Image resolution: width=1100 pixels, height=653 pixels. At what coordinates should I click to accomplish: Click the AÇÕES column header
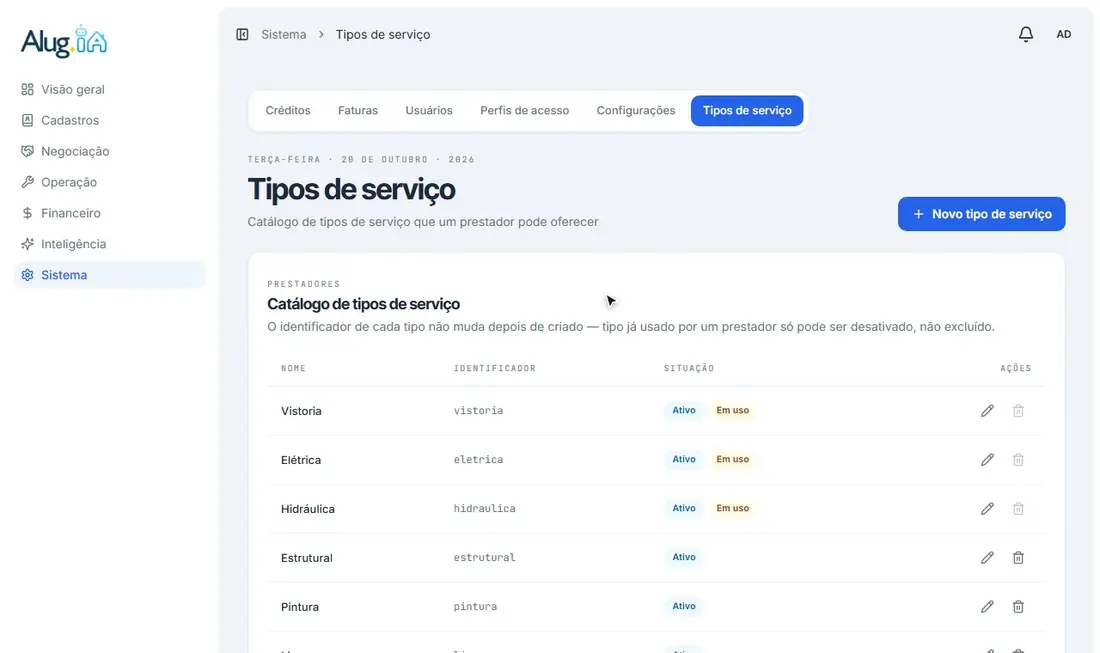point(1016,368)
